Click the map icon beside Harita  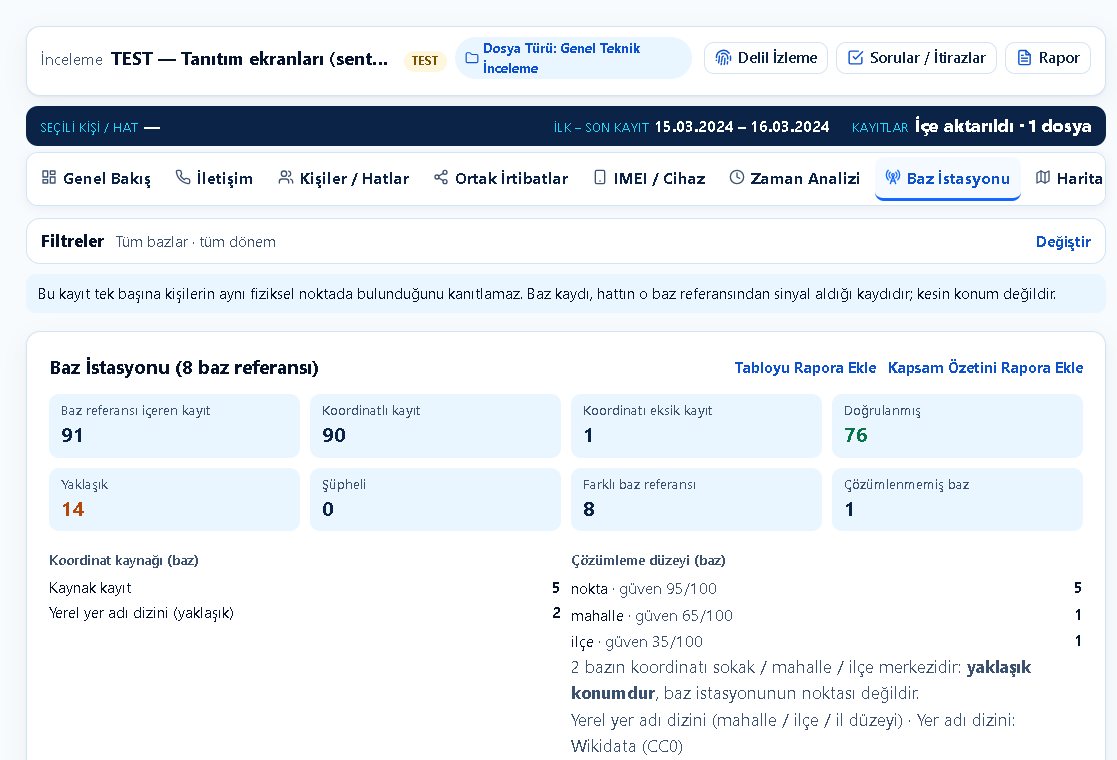click(1043, 177)
